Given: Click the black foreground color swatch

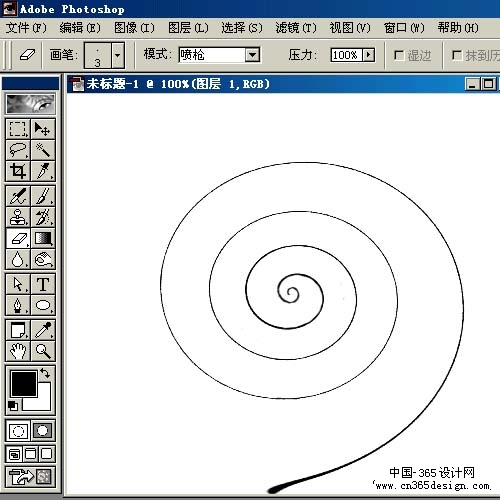Looking at the screenshot, I should click(x=24, y=384).
